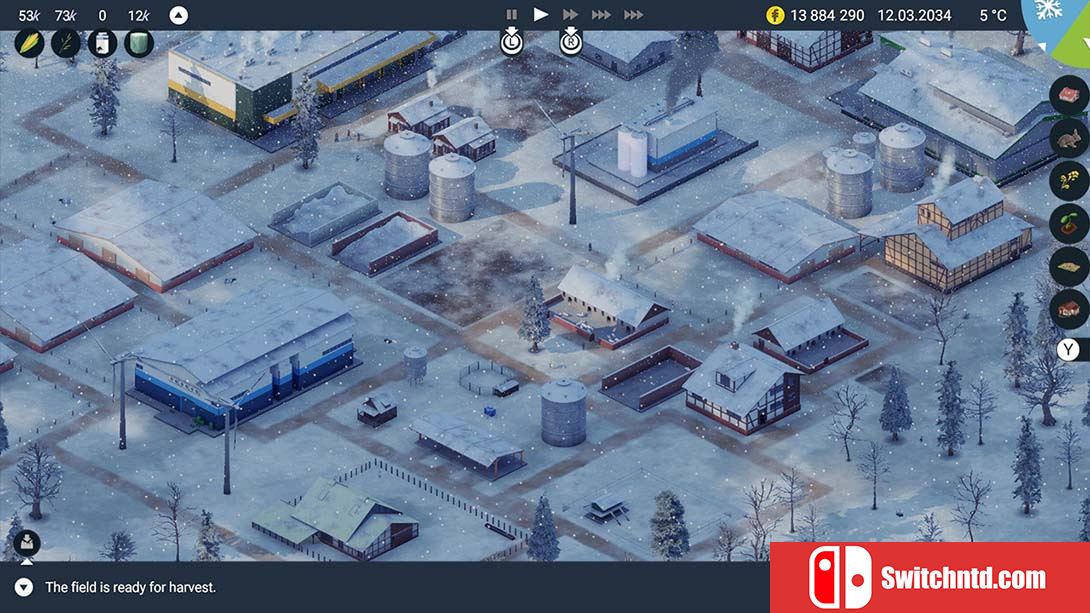Viewport: 1090px width, 613px height.
Task: Open the corn resource icon
Action: [29, 44]
